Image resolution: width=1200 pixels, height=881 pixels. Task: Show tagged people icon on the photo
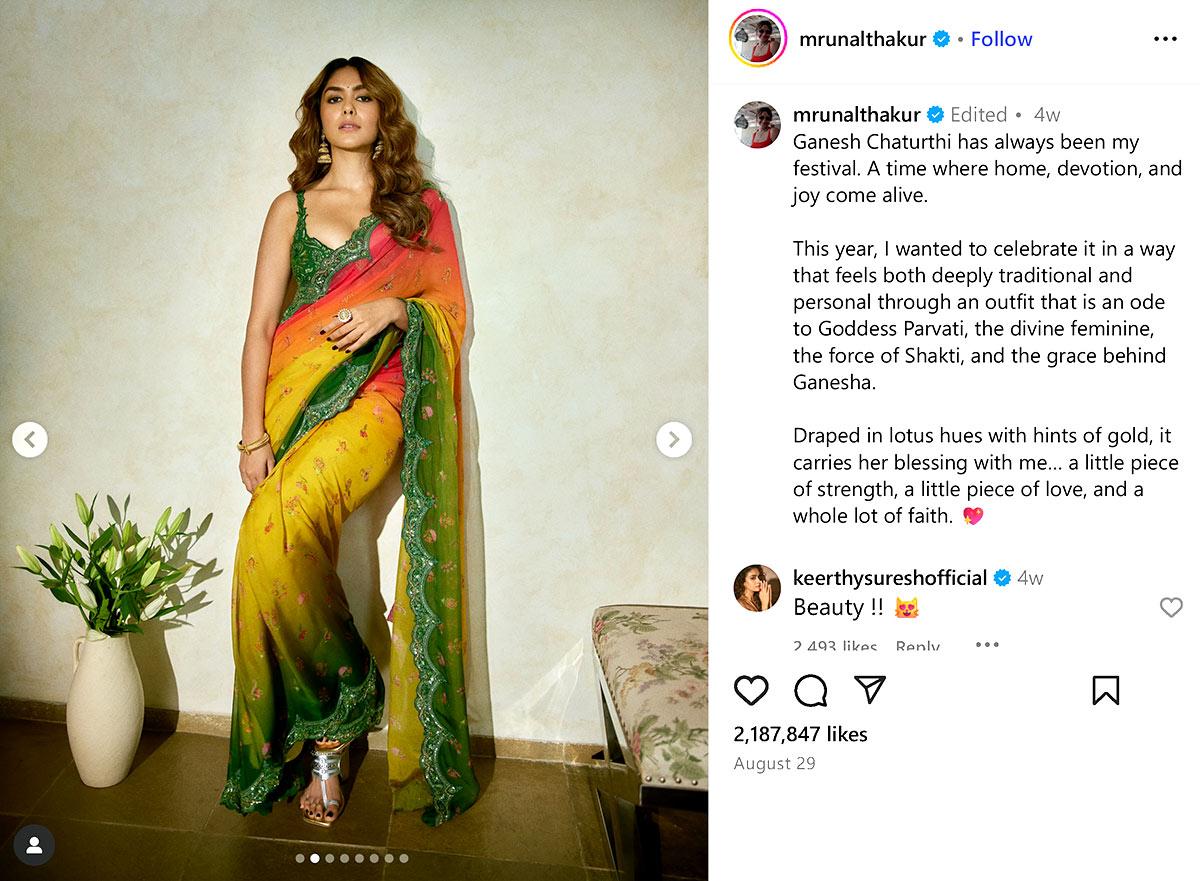point(34,846)
